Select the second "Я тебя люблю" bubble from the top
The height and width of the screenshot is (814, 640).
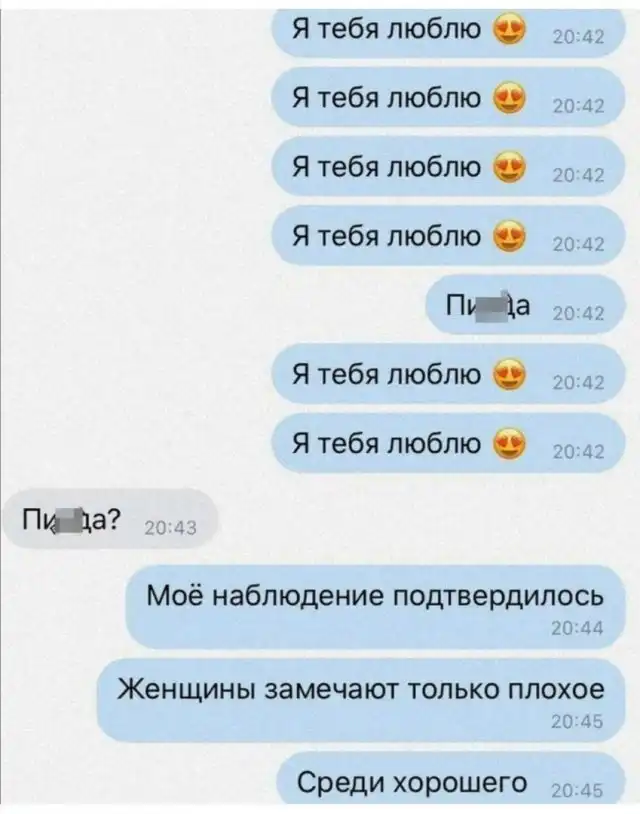448,97
